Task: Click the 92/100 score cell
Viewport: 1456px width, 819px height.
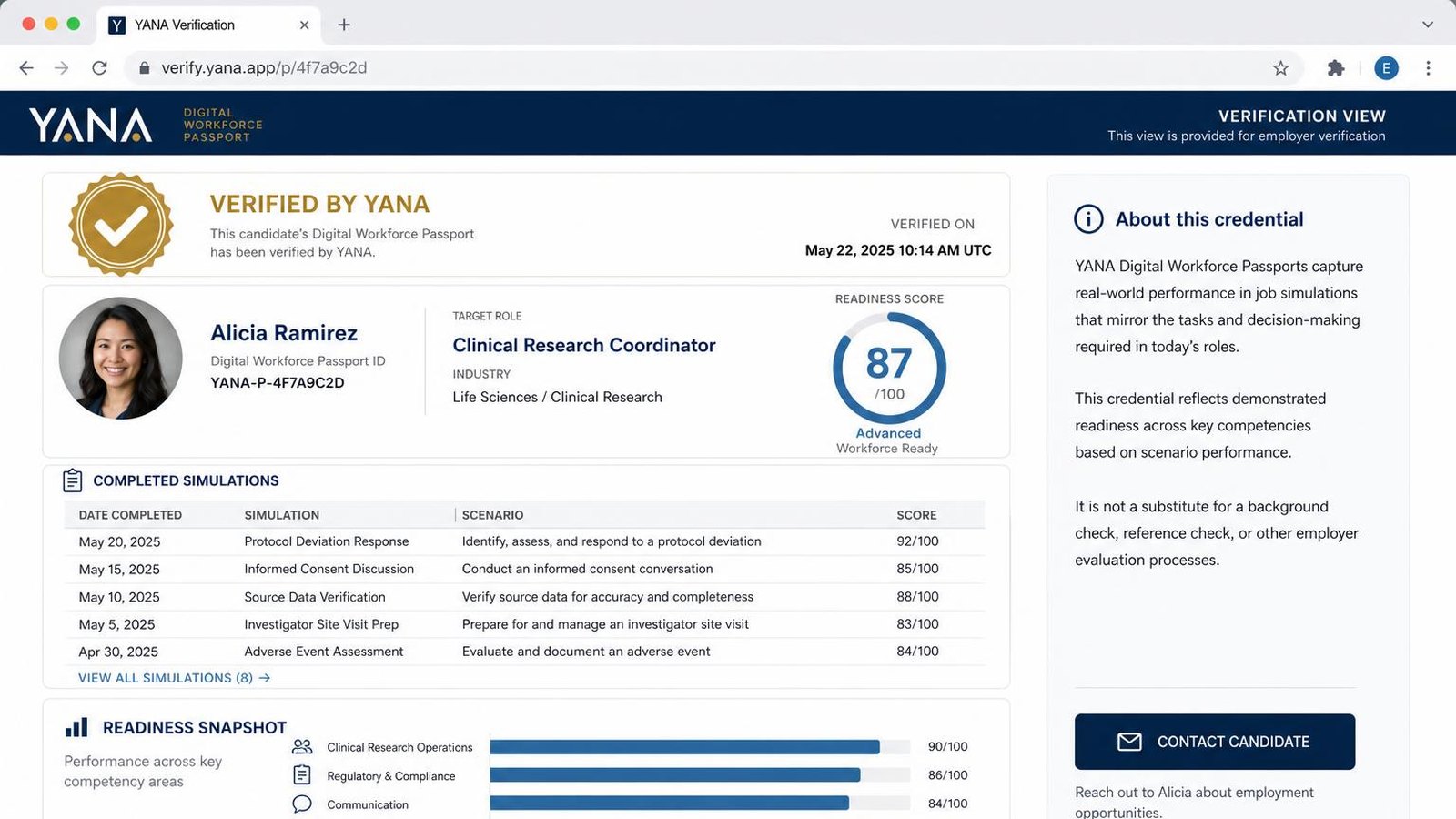Action: pos(917,541)
